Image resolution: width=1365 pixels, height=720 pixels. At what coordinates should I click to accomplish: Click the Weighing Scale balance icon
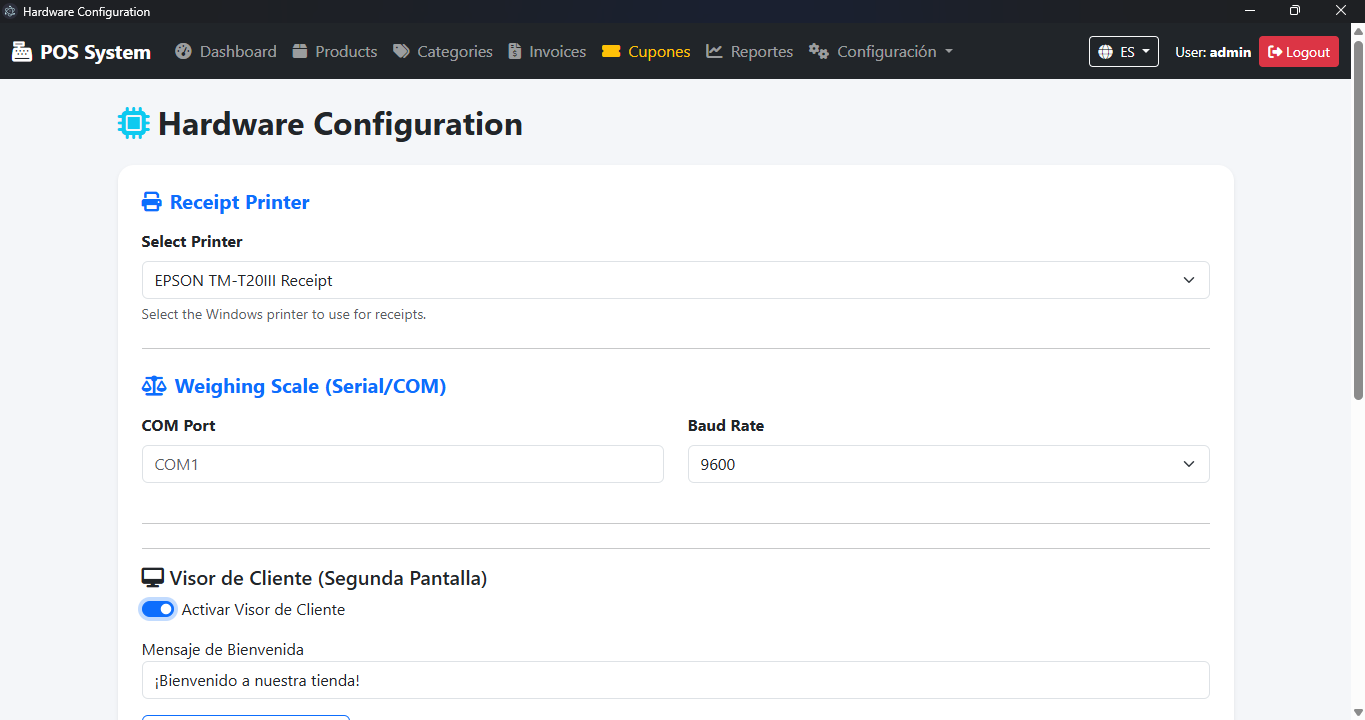click(x=154, y=386)
